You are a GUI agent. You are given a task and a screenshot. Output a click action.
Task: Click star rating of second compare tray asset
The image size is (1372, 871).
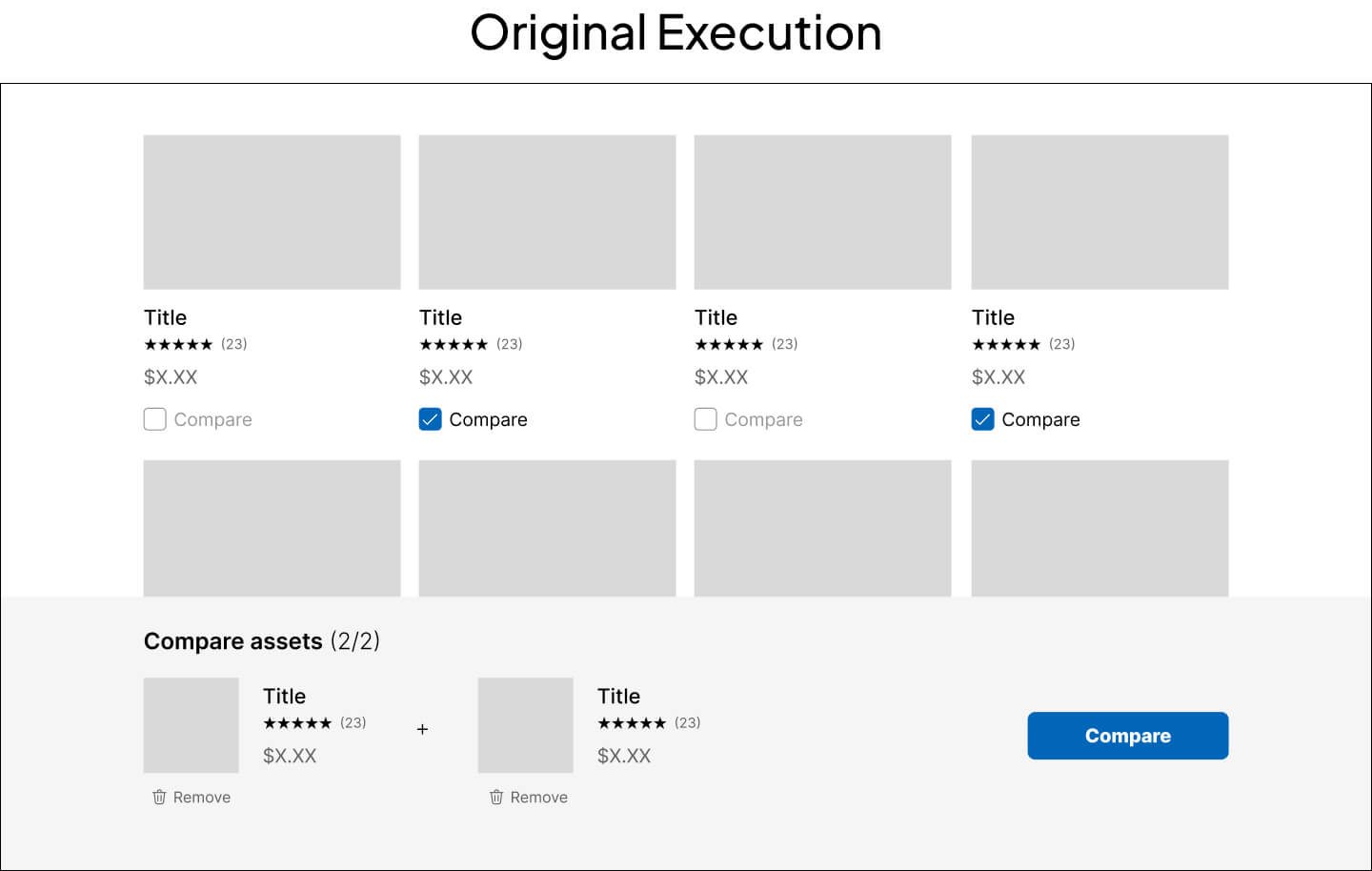632,723
